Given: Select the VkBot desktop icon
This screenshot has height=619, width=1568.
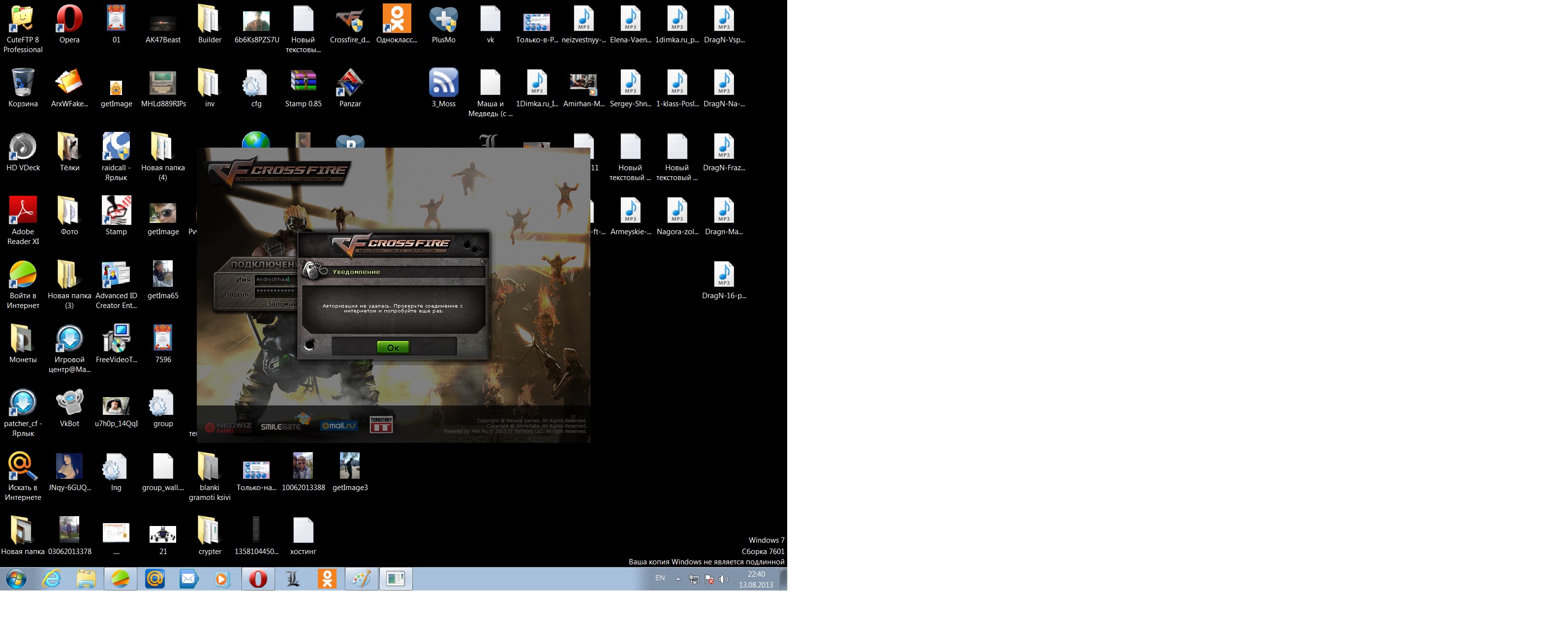Looking at the screenshot, I should point(69,408).
